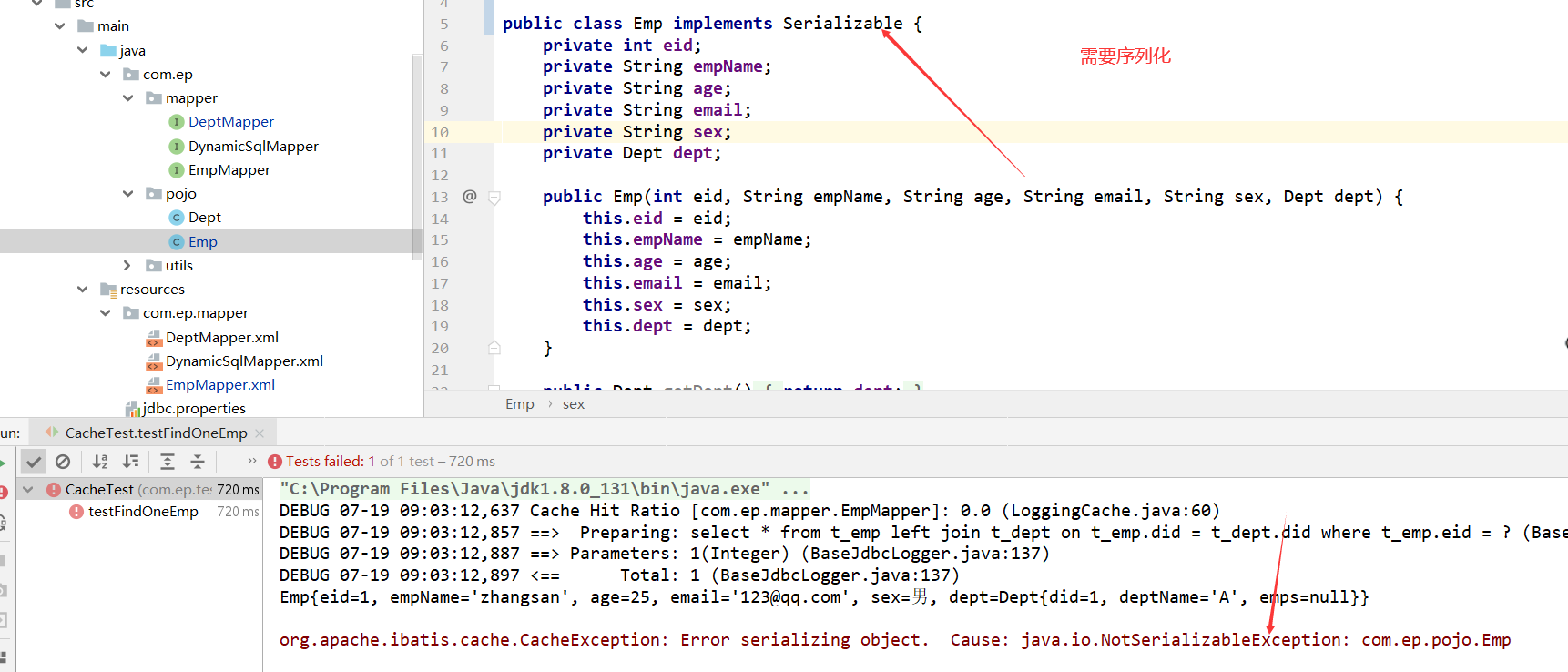The height and width of the screenshot is (672, 1568).
Task: Toggle sort tests alphabetically
Action: (100, 462)
